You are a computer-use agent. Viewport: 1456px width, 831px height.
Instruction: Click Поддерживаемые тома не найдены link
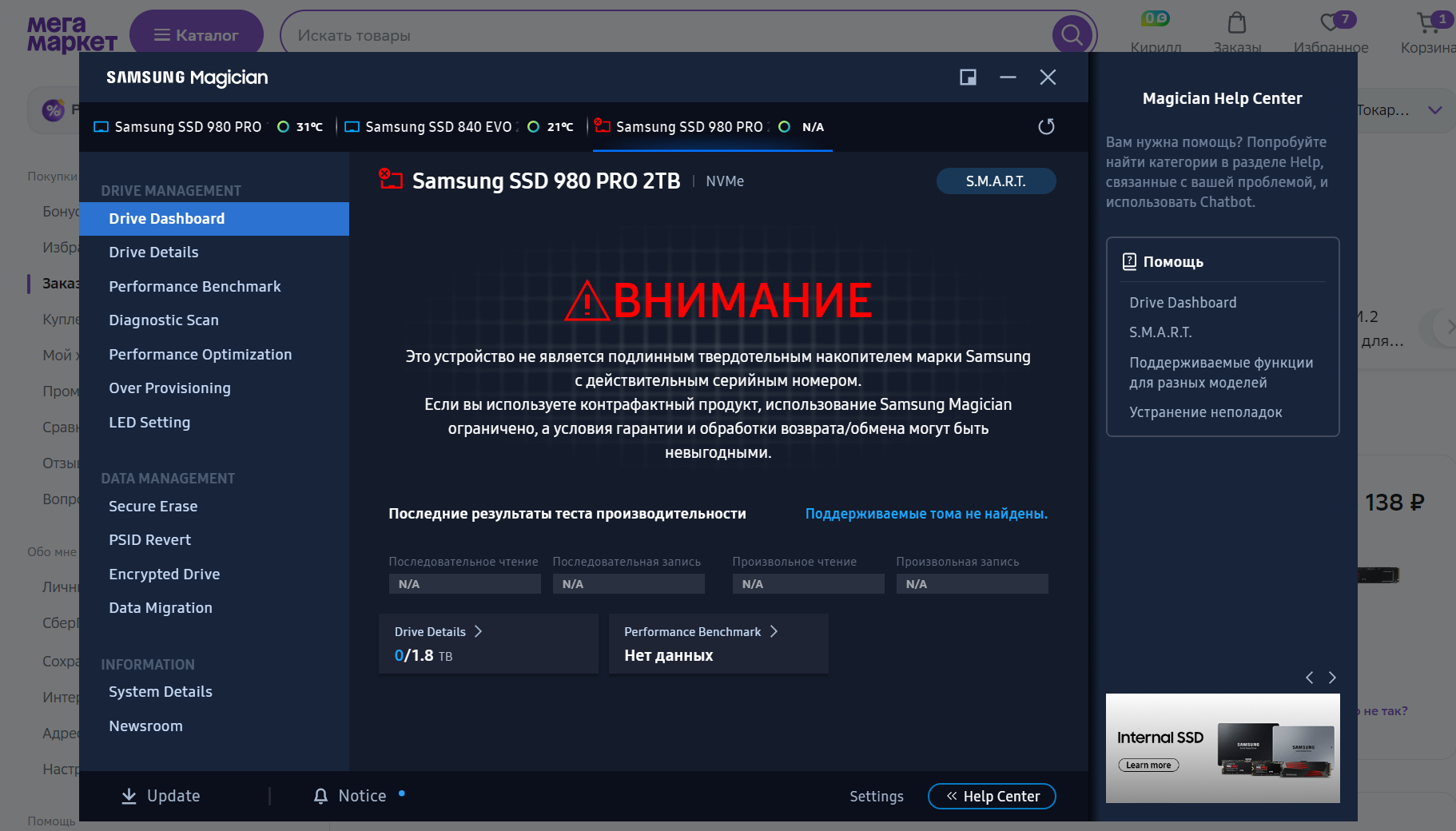tap(926, 514)
